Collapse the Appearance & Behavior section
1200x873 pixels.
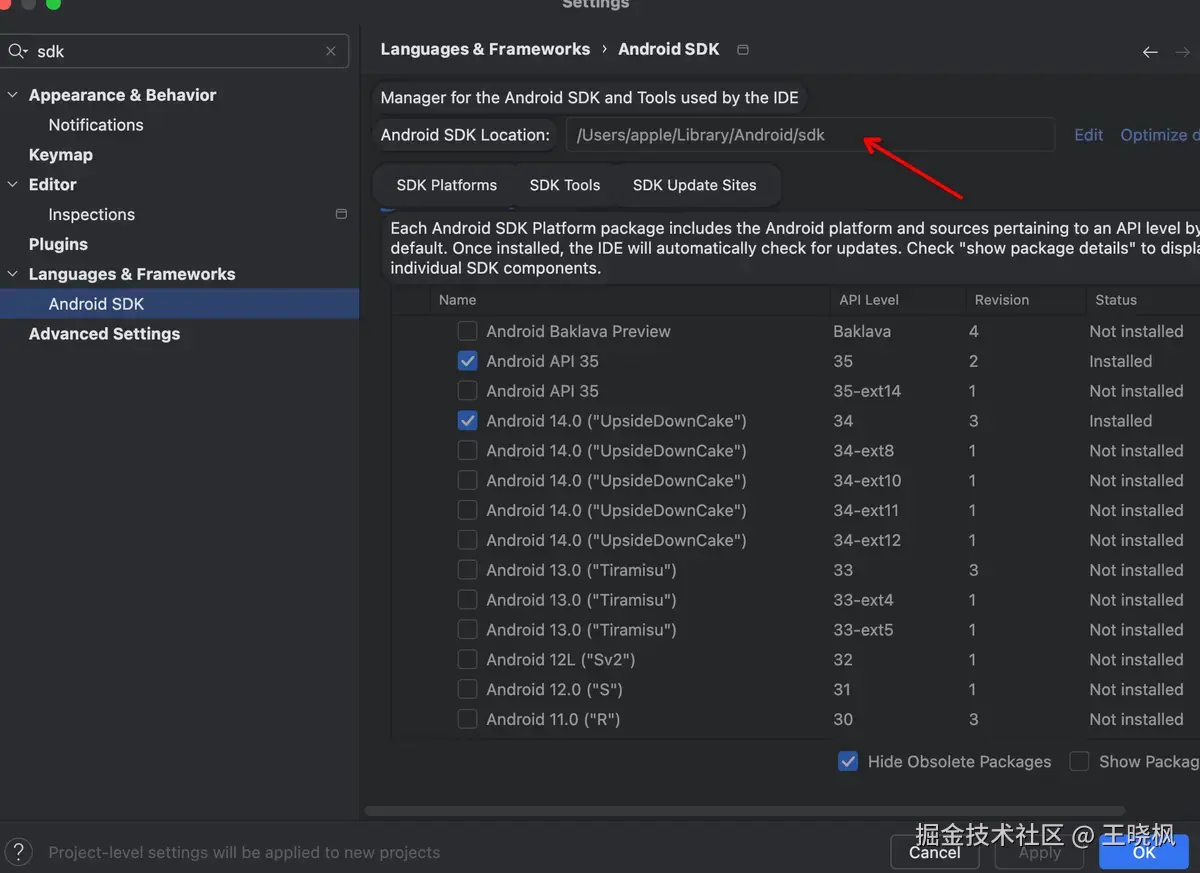tap(13, 95)
